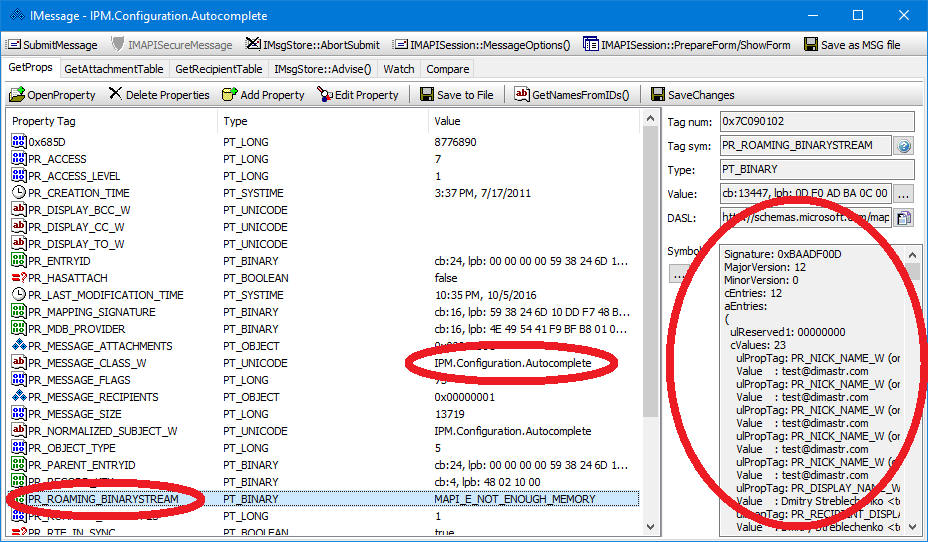Click the copy icon next to DASL
Screen dimensions: 928x542
coord(903,218)
